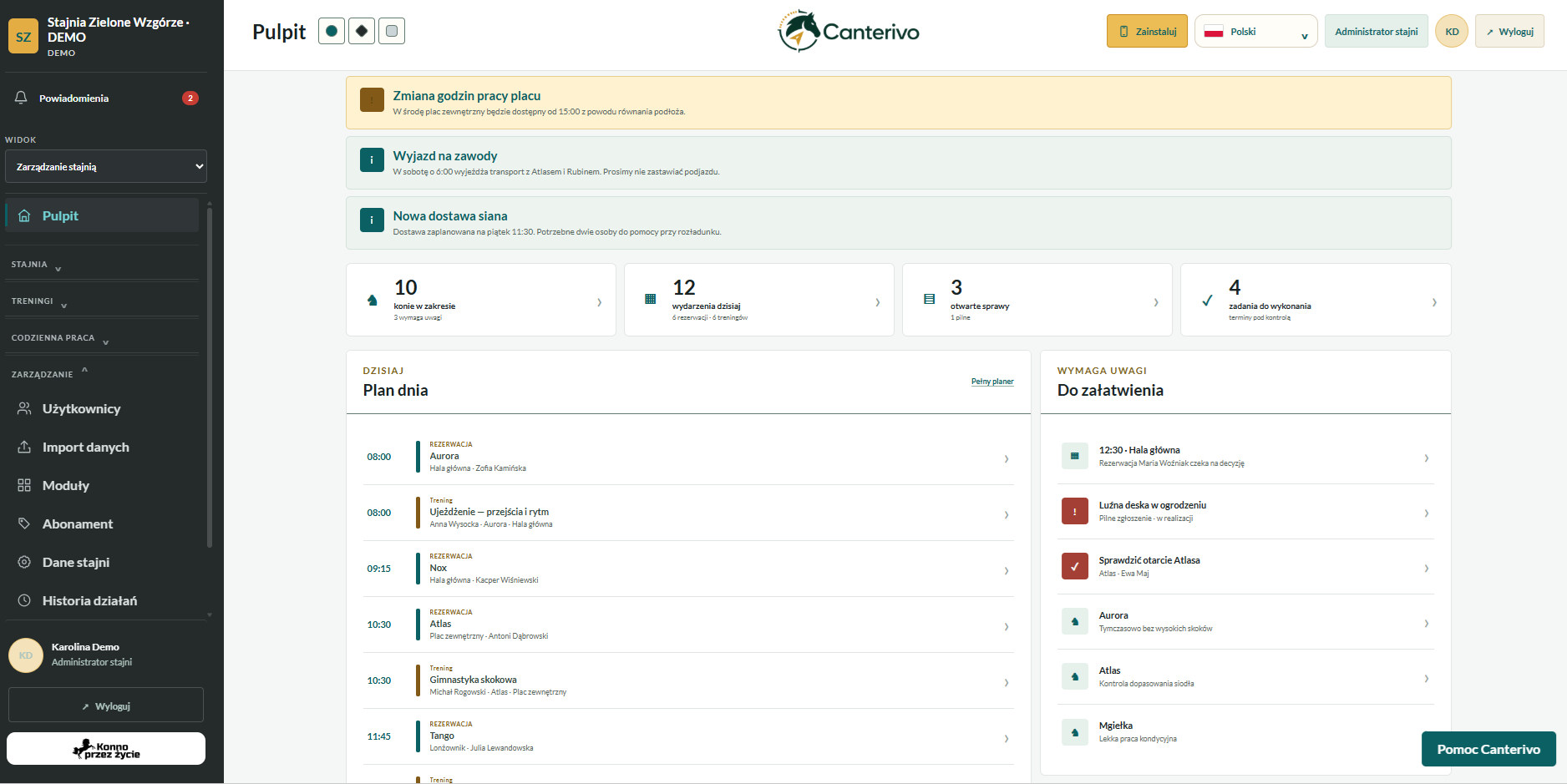Click the Sprawdzić otarcie Atlasa check icon
The height and width of the screenshot is (784, 1567).
tap(1075, 566)
